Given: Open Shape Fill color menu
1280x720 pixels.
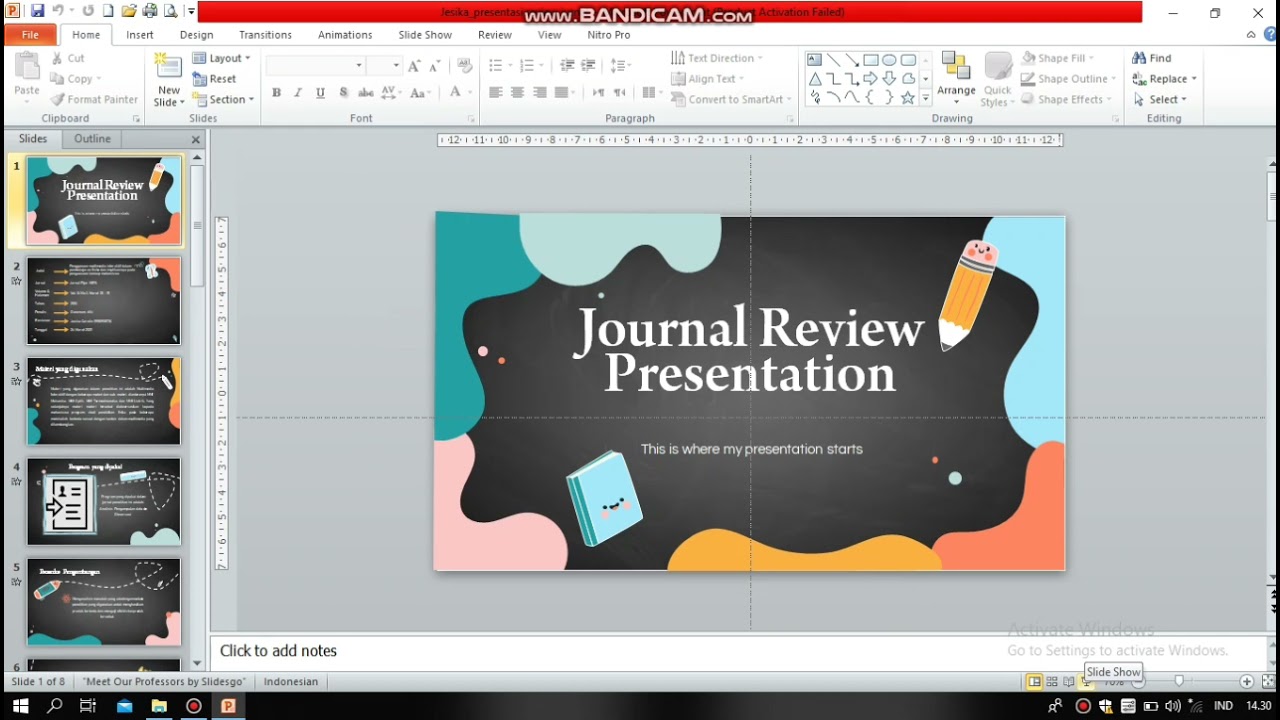Looking at the screenshot, I should [x=1057, y=58].
